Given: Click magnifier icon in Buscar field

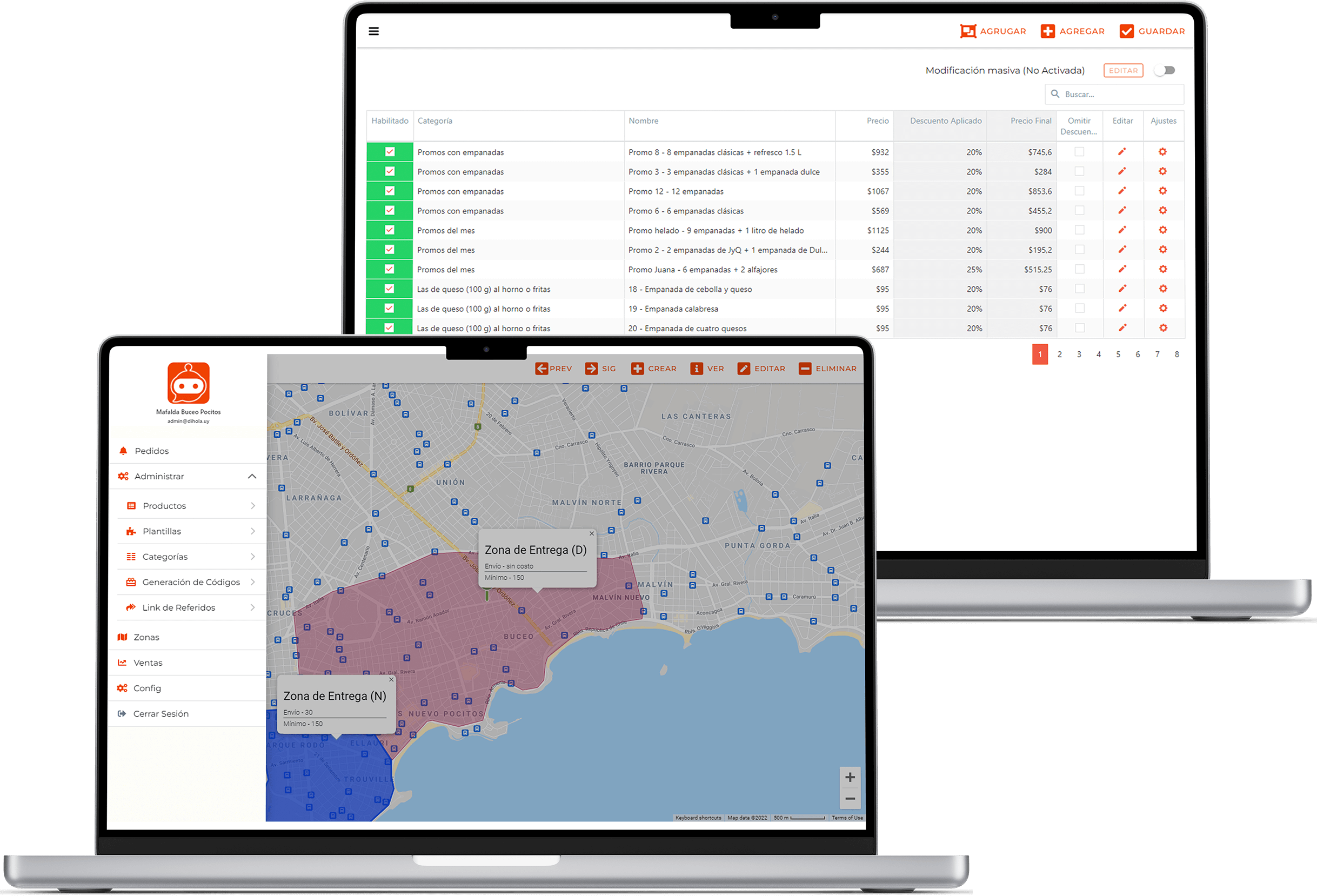Looking at the screenshot, I should point(1054,94).
